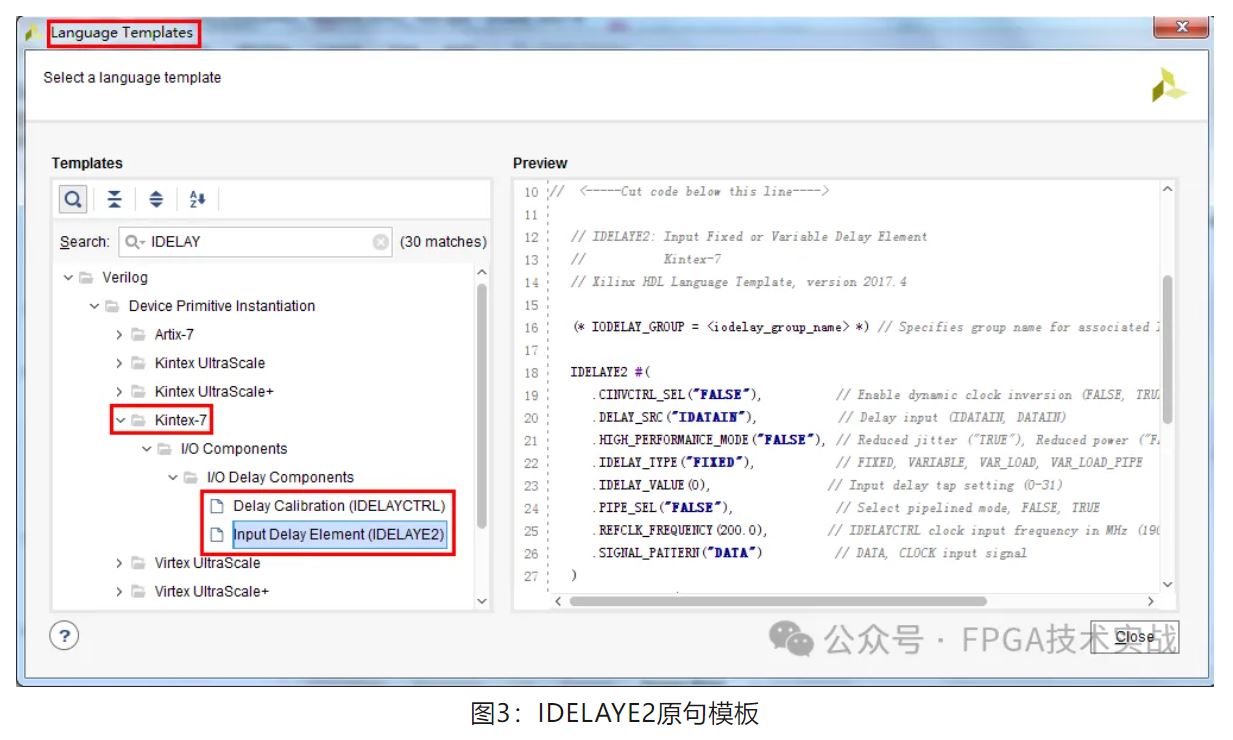
Task: Select Delay Calibration (IDELAYCTRL) template
Action: pyautogui.click(x=339, y=506)
